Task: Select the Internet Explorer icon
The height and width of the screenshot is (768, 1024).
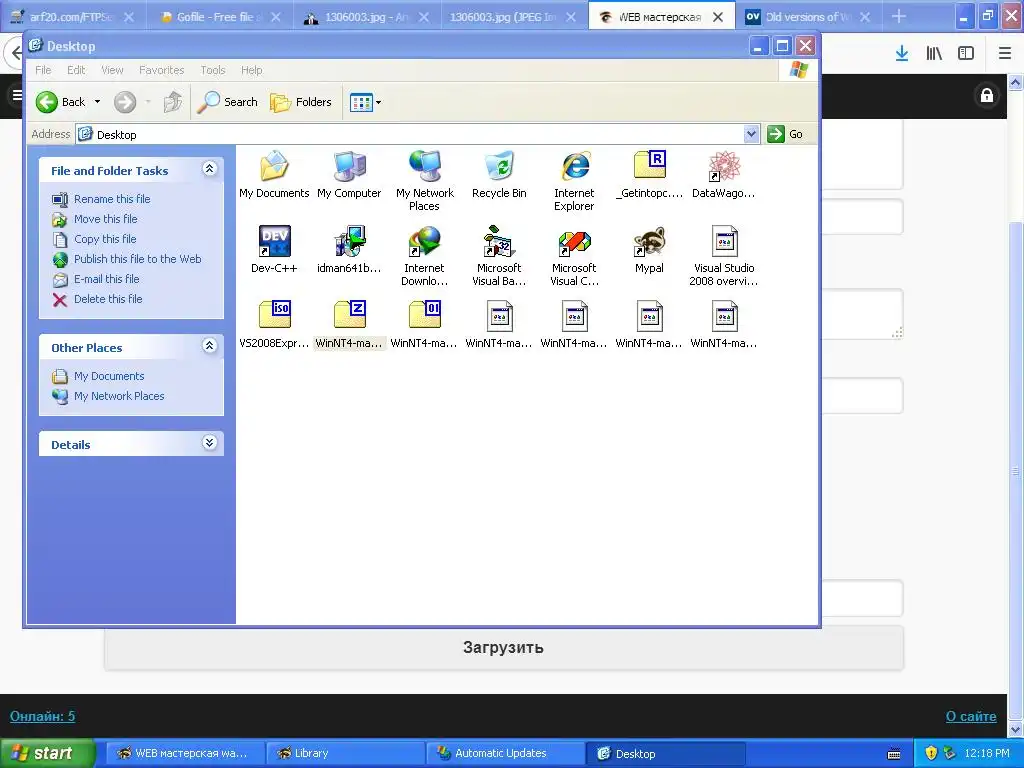Action: (x=574, y=180)
